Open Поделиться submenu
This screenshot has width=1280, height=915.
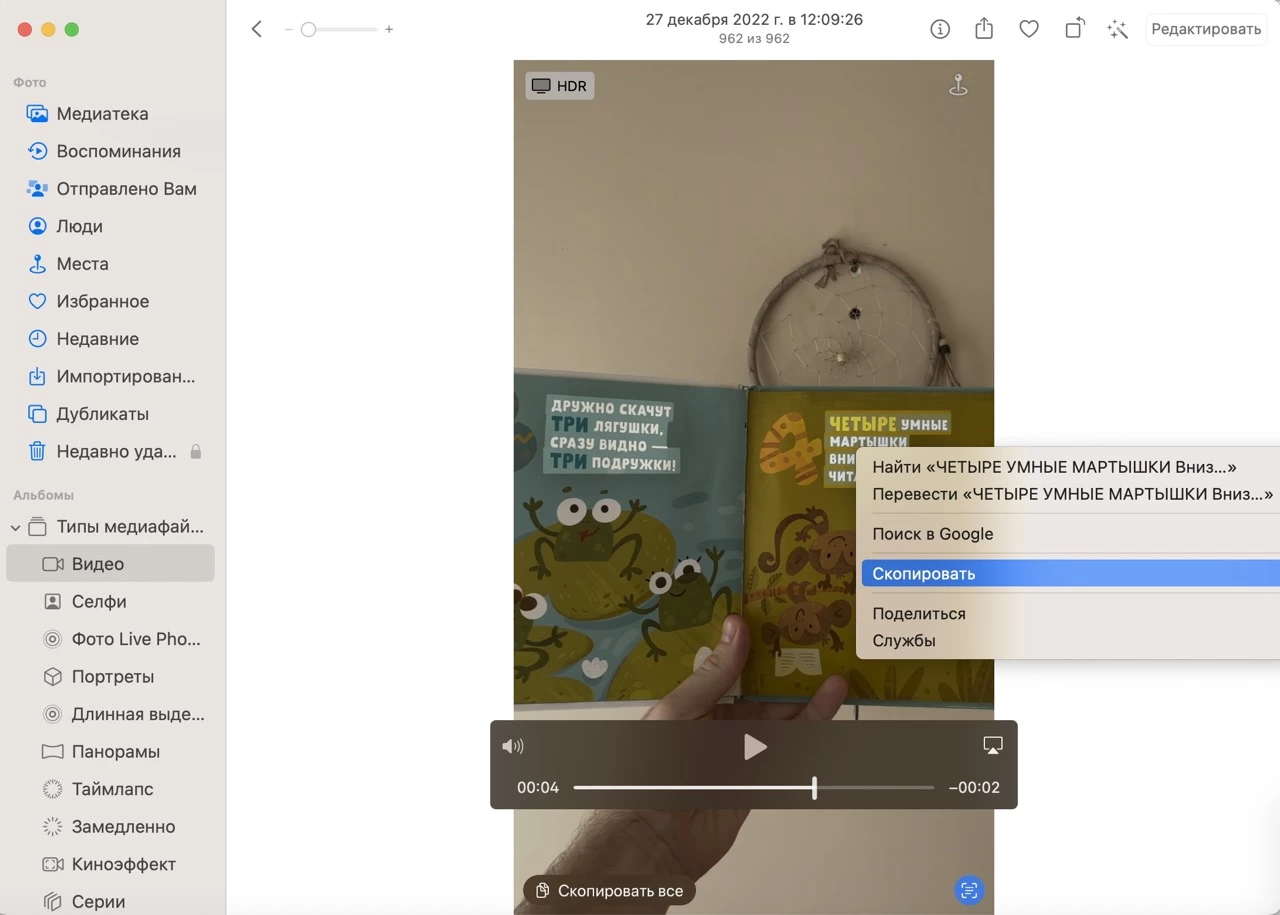coord(1070,614)
